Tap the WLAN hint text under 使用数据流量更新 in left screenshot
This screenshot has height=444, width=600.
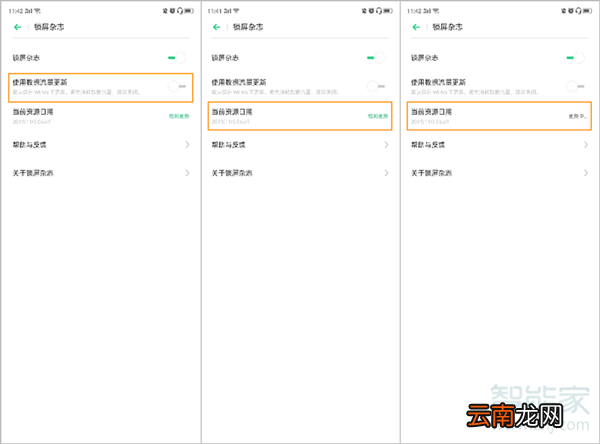pyautogui.click(x=77, y=92)
